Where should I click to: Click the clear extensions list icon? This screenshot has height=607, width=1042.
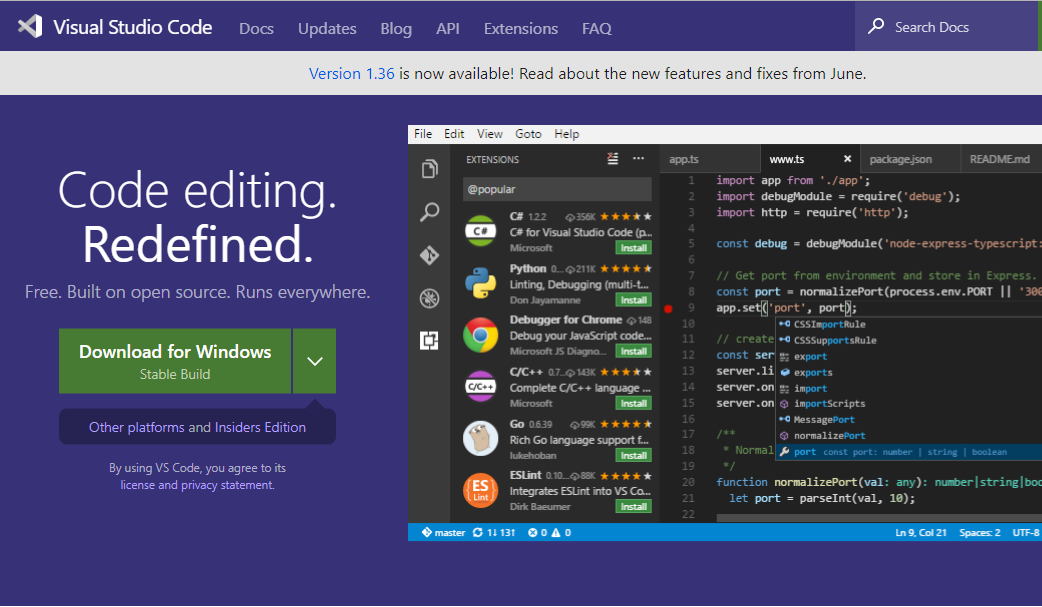pyautogui.click(x=613, y=158)
